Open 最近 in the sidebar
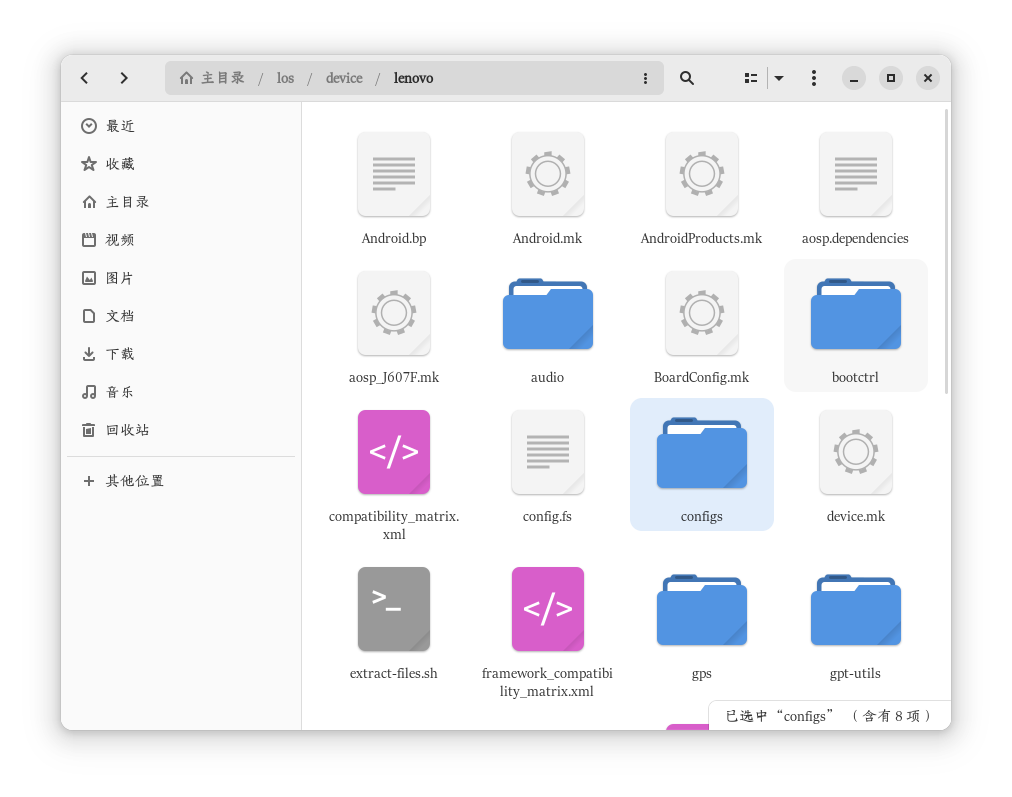Viewport: 1012px width, 797px height. (181, 126)
